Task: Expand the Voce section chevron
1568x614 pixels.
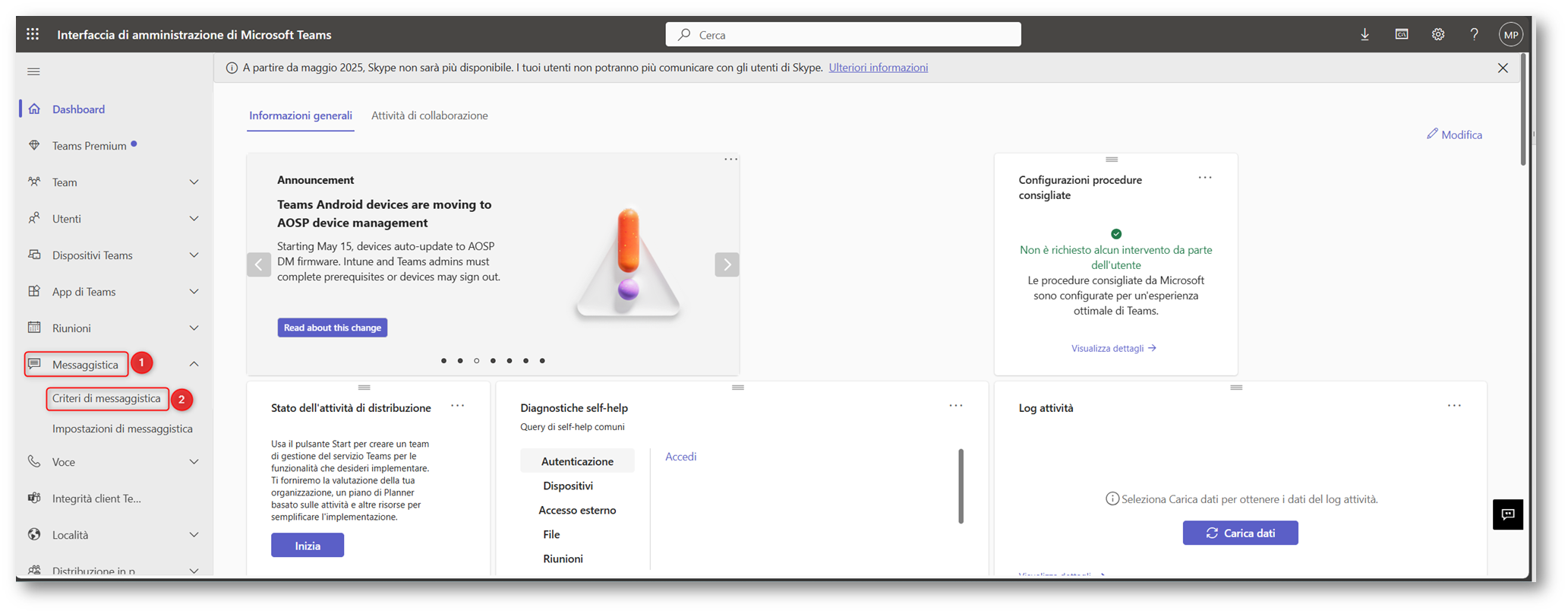Action: click(194, 462)
